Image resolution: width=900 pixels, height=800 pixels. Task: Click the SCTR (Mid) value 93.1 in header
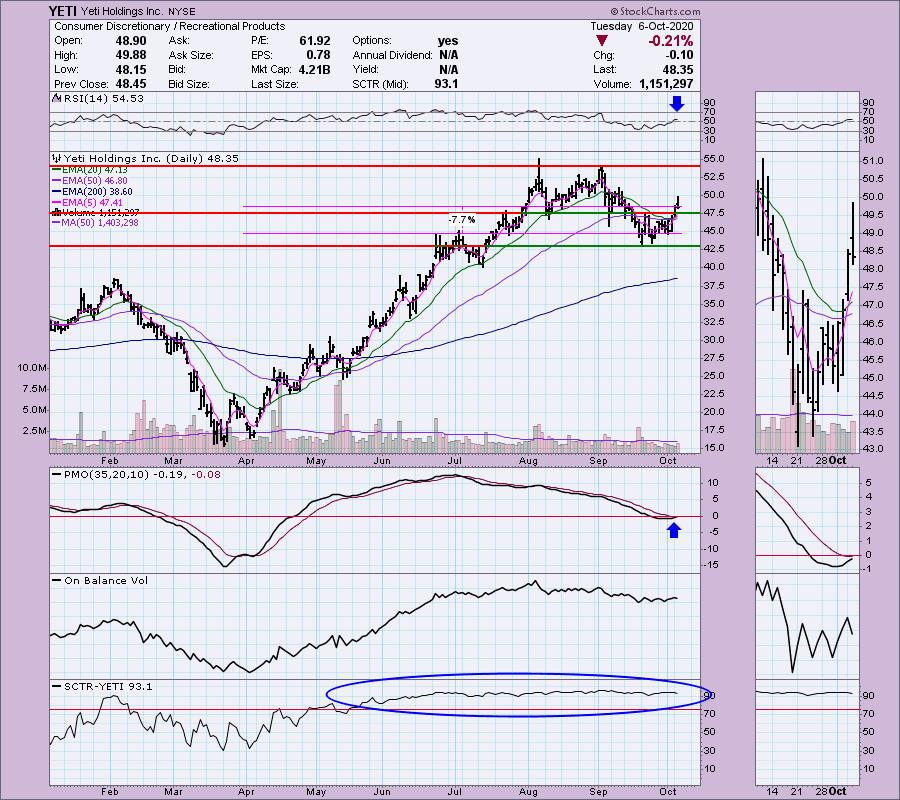click(x=447, y=84)
